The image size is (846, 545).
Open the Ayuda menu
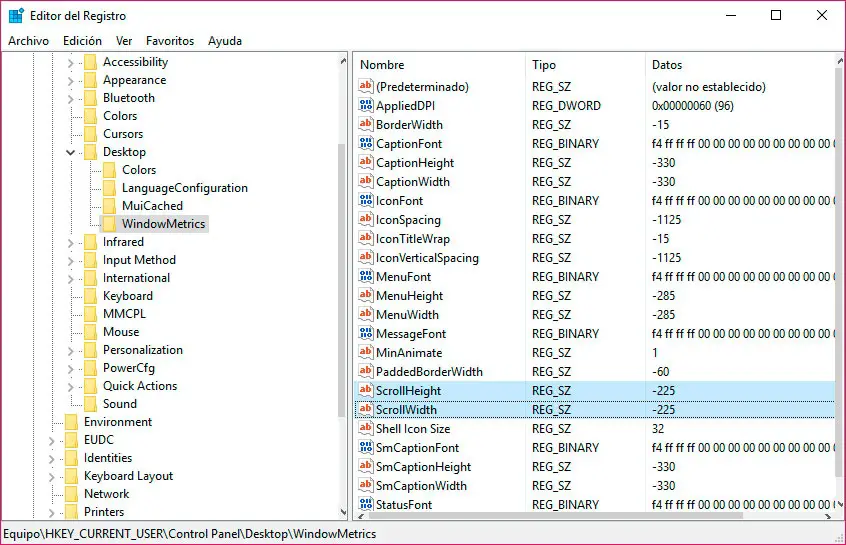(225, 41)
